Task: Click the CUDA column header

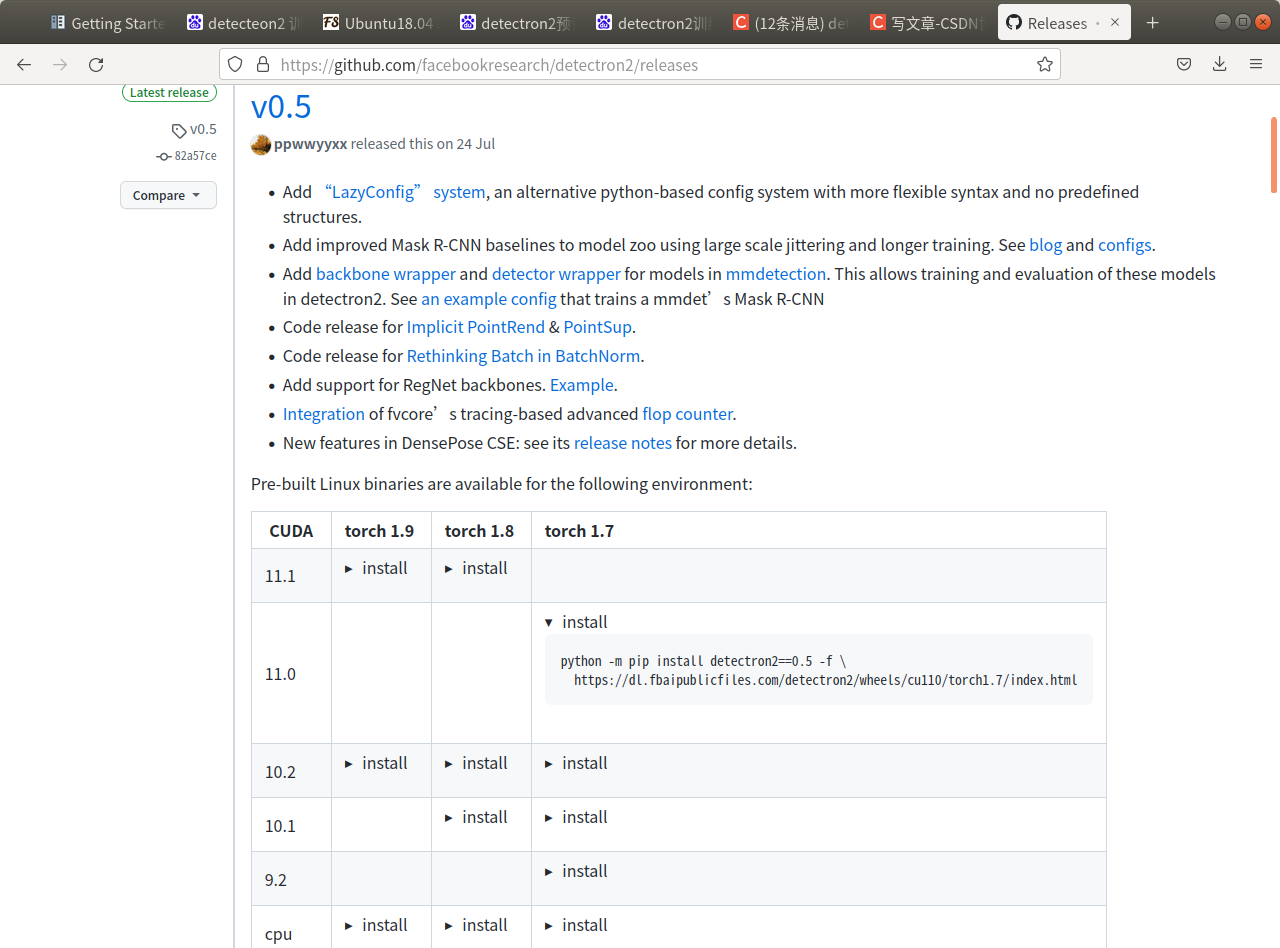Action: [291, 531]
